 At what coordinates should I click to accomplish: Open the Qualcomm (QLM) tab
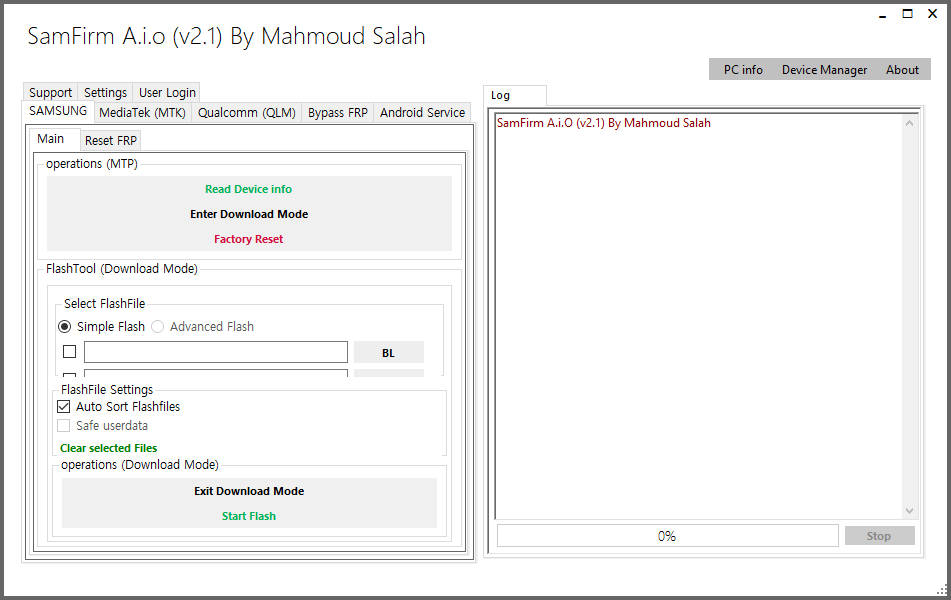pos(247,112)
